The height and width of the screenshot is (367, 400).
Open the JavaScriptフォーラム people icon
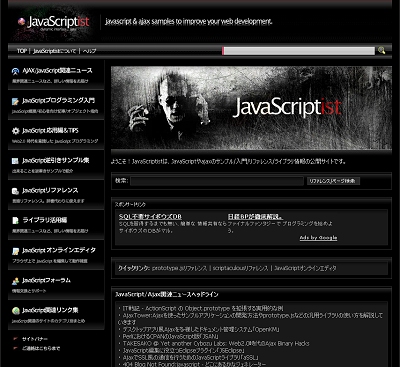pyautogui.click(x=15, y=281)
